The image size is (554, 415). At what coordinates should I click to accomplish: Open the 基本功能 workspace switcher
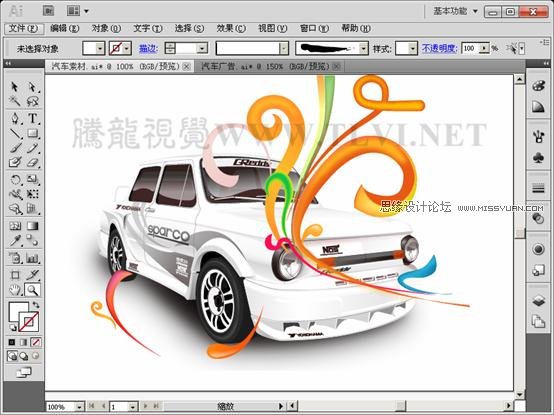pyautogui.click(x=456, y=11)
